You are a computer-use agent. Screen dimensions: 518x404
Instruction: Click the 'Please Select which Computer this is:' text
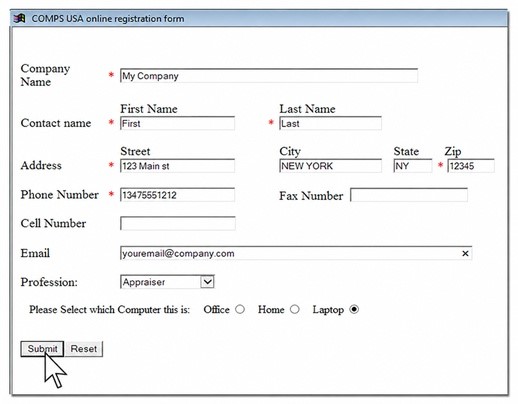point(109,310)
